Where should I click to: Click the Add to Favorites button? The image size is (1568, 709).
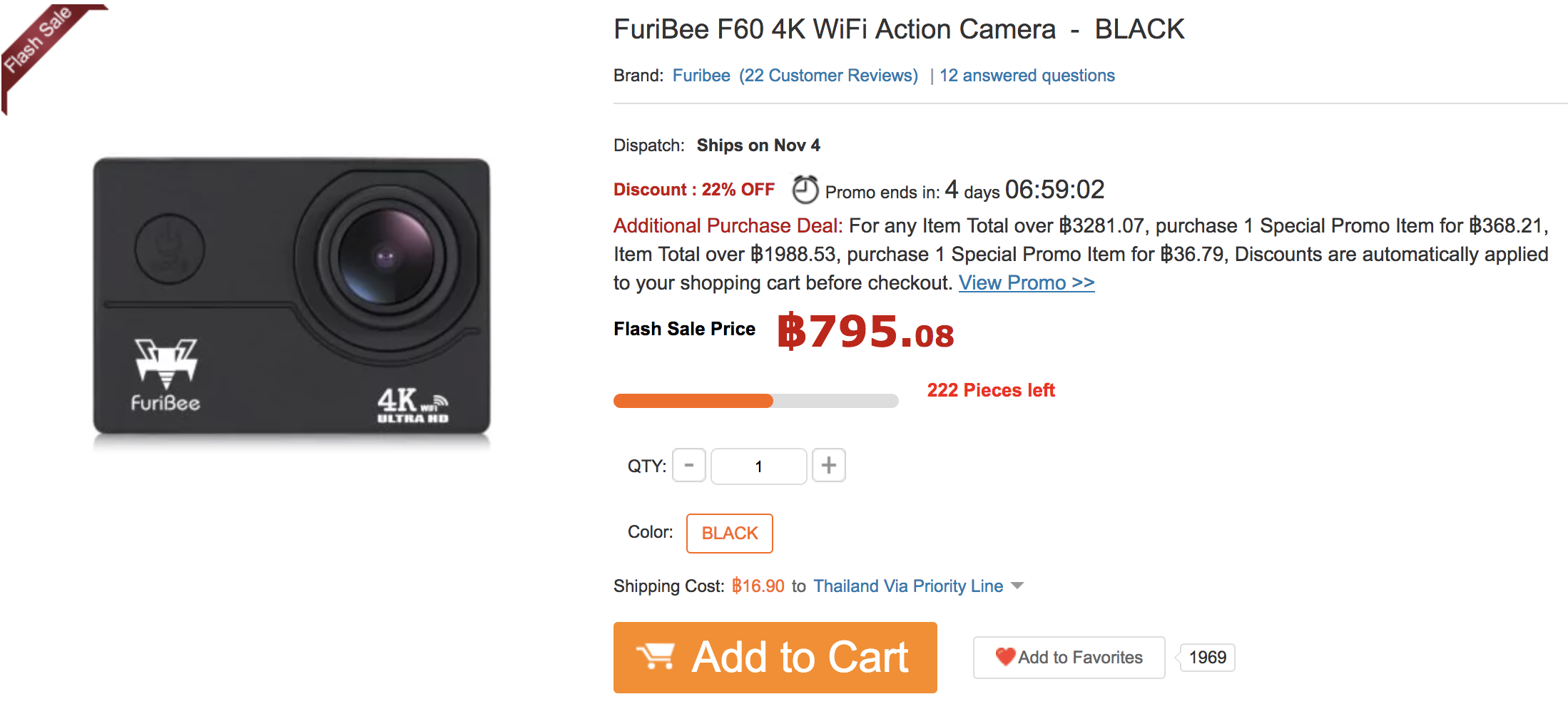point(1069,658)
